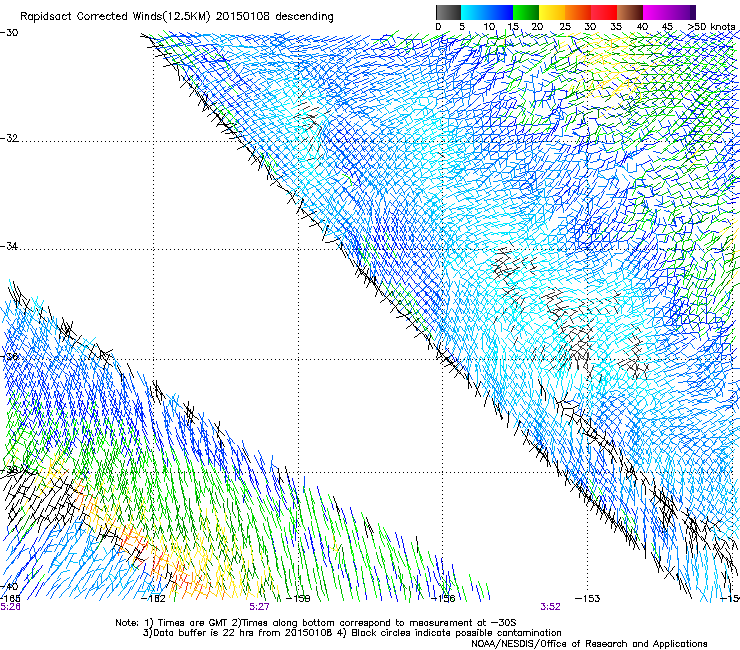Click the Rapidscat Corrected Winds title text
This screenshot has height=650, width=740.
tap(177, 17)
